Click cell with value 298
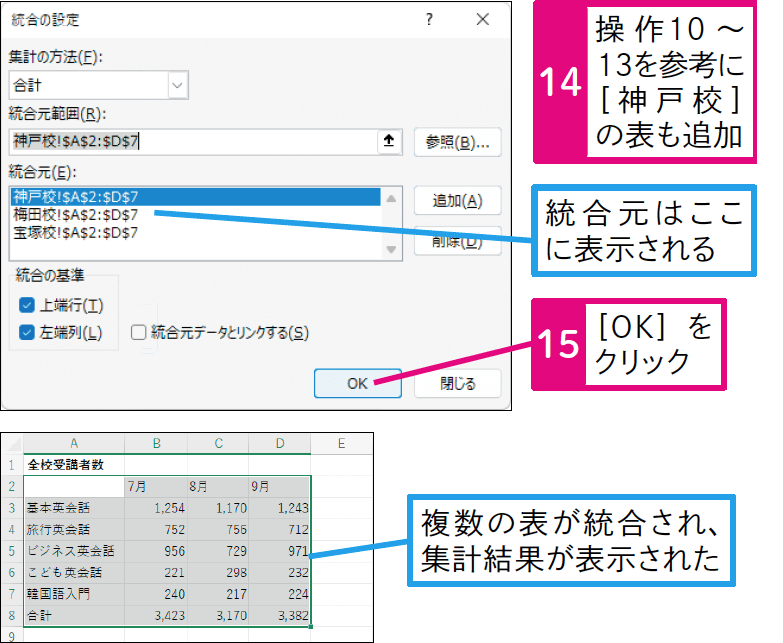Viewport: 783px width, 643px height. coord(218,573)
